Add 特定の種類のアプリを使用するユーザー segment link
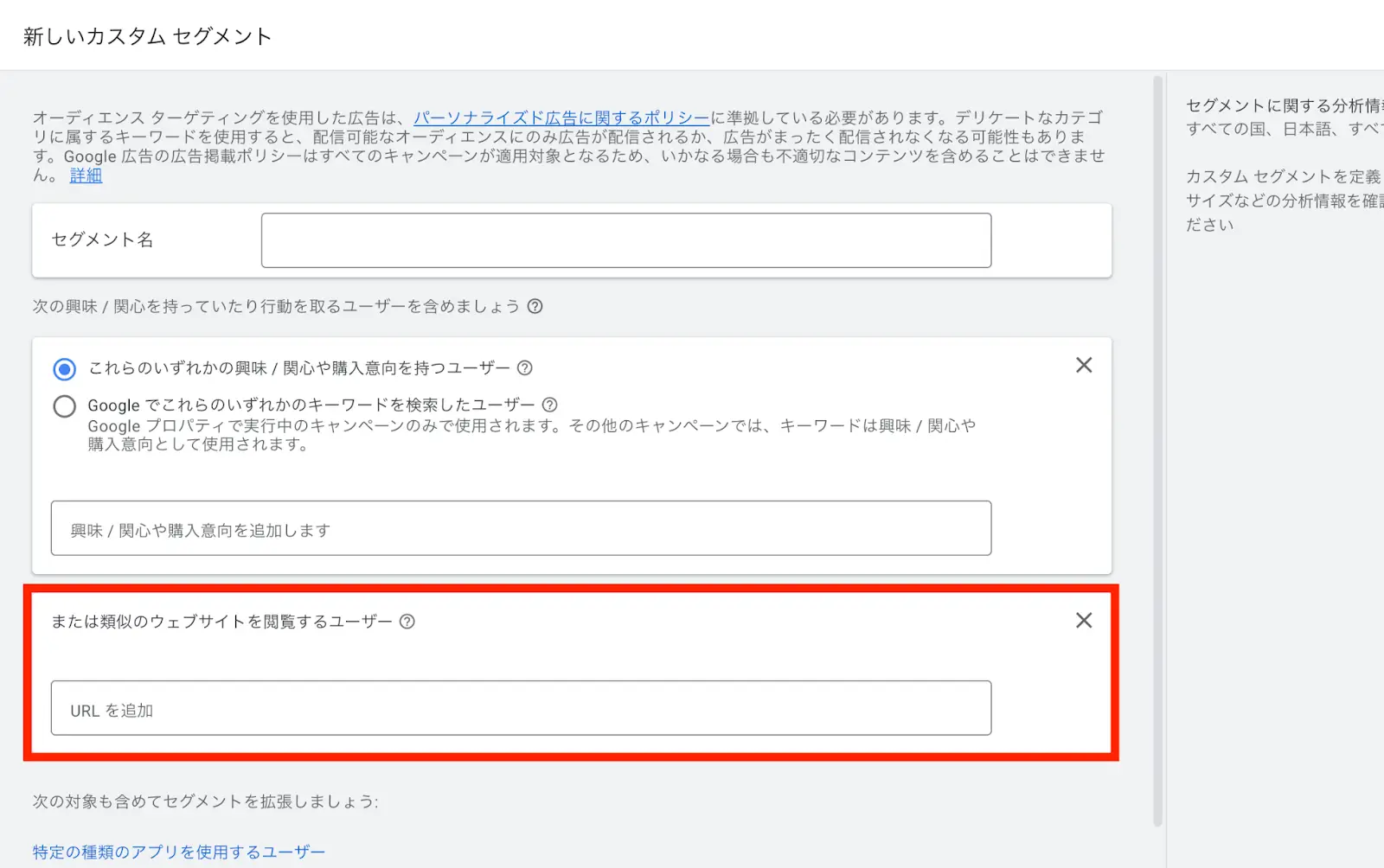Viewport: 1384px width, 868px height. pos(179,852)
